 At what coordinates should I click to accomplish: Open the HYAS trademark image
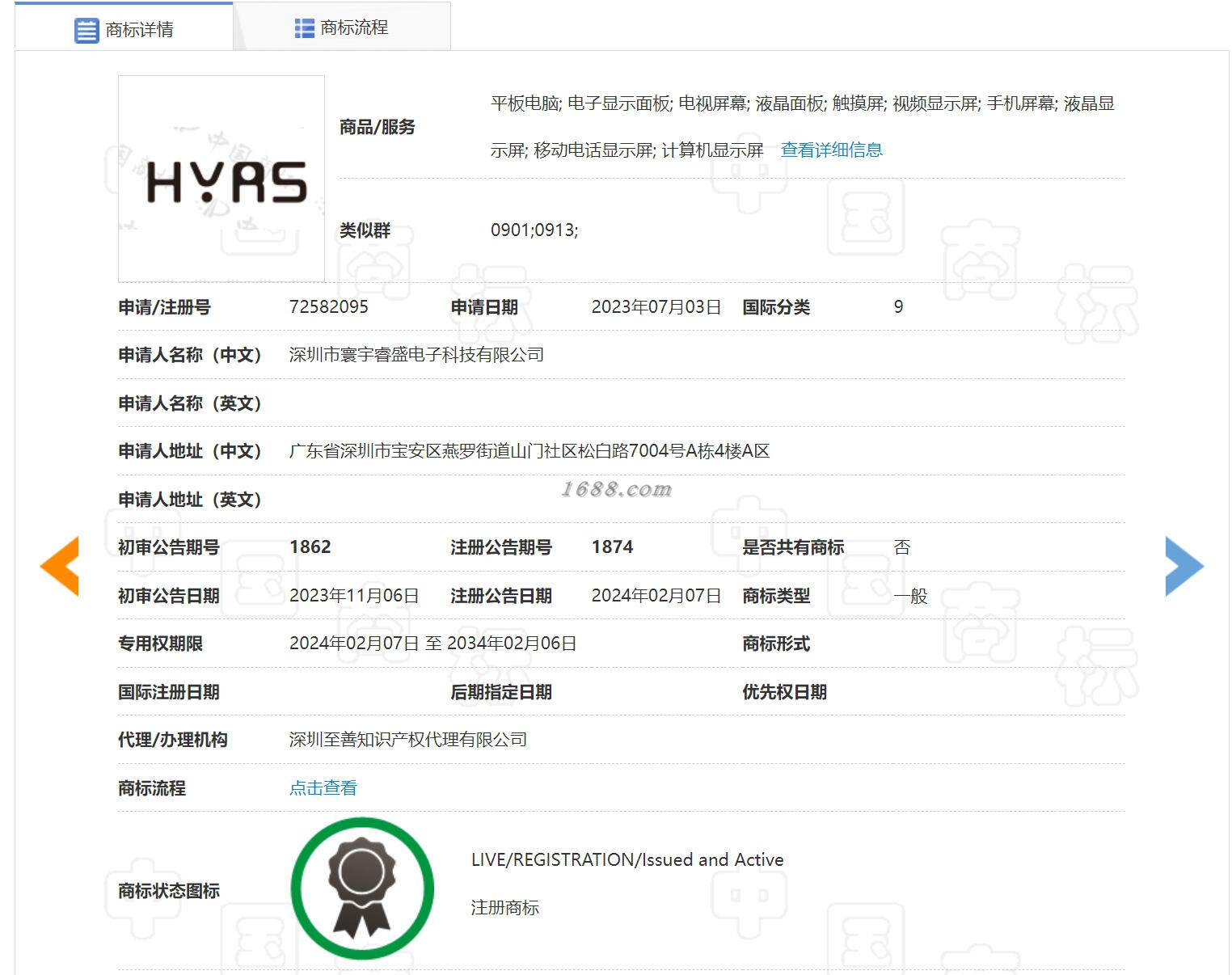[222, 179]
